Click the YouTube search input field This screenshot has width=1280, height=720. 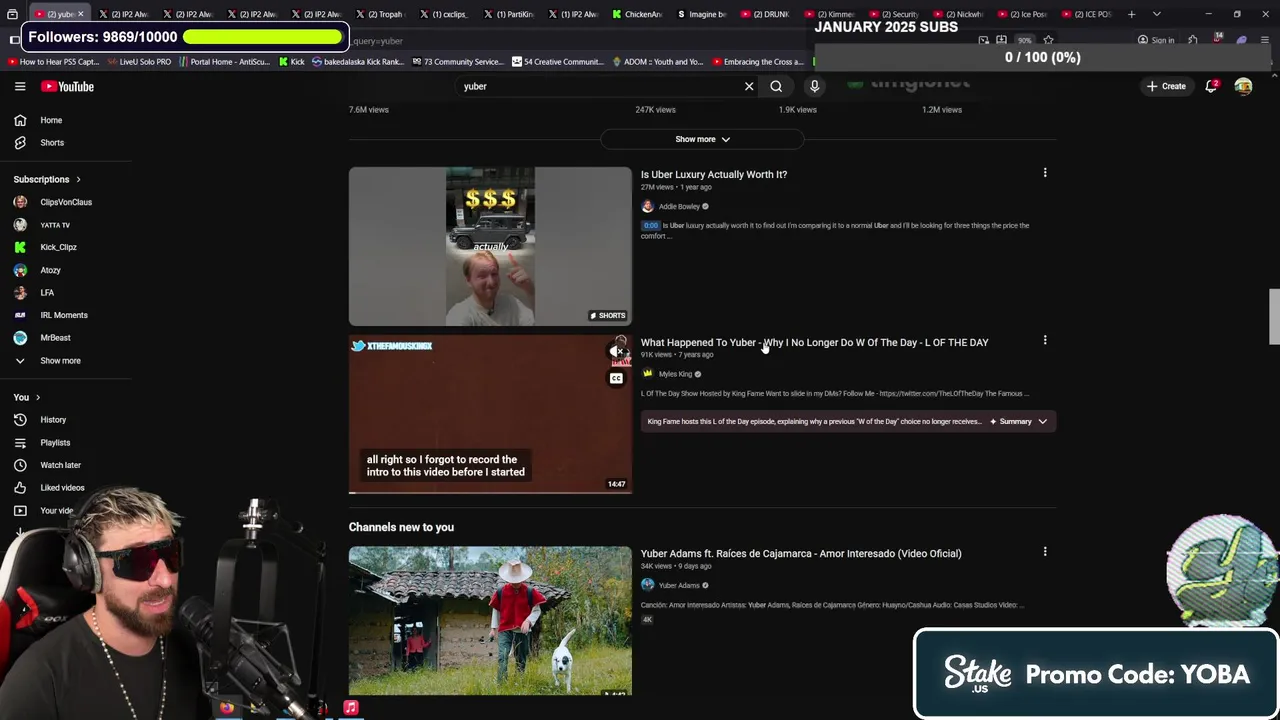click(x=600, y=87)
